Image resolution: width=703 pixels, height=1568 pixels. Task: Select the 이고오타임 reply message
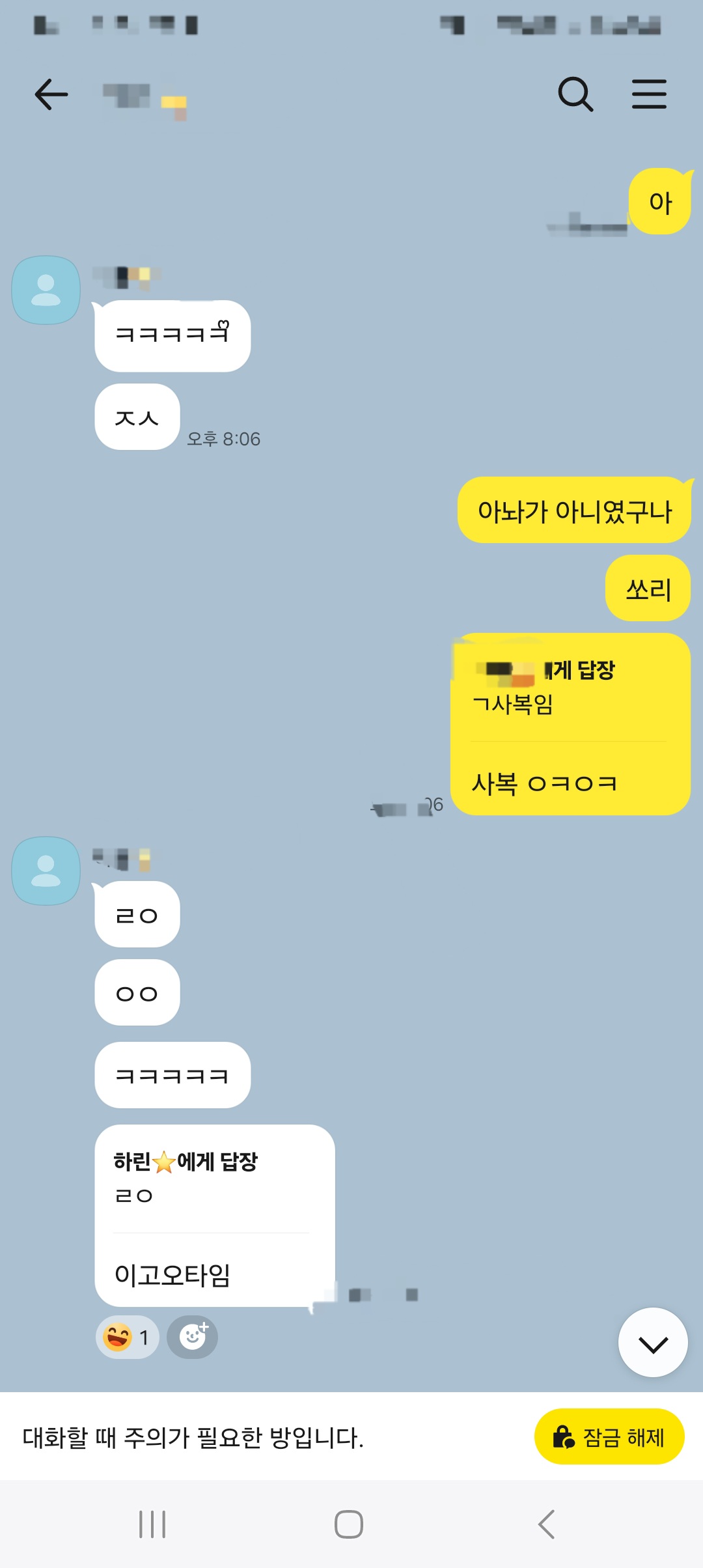pyautogui.click(x=215, y=1216)
